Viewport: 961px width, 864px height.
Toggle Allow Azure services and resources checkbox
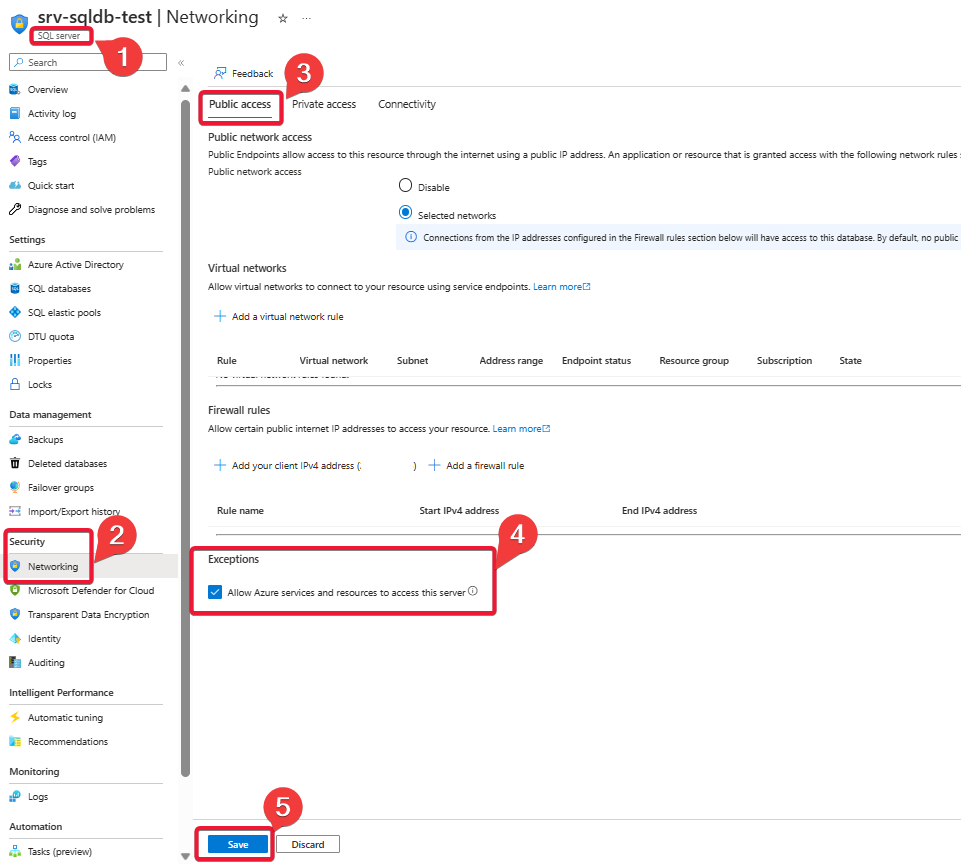[x=215, y=592]
